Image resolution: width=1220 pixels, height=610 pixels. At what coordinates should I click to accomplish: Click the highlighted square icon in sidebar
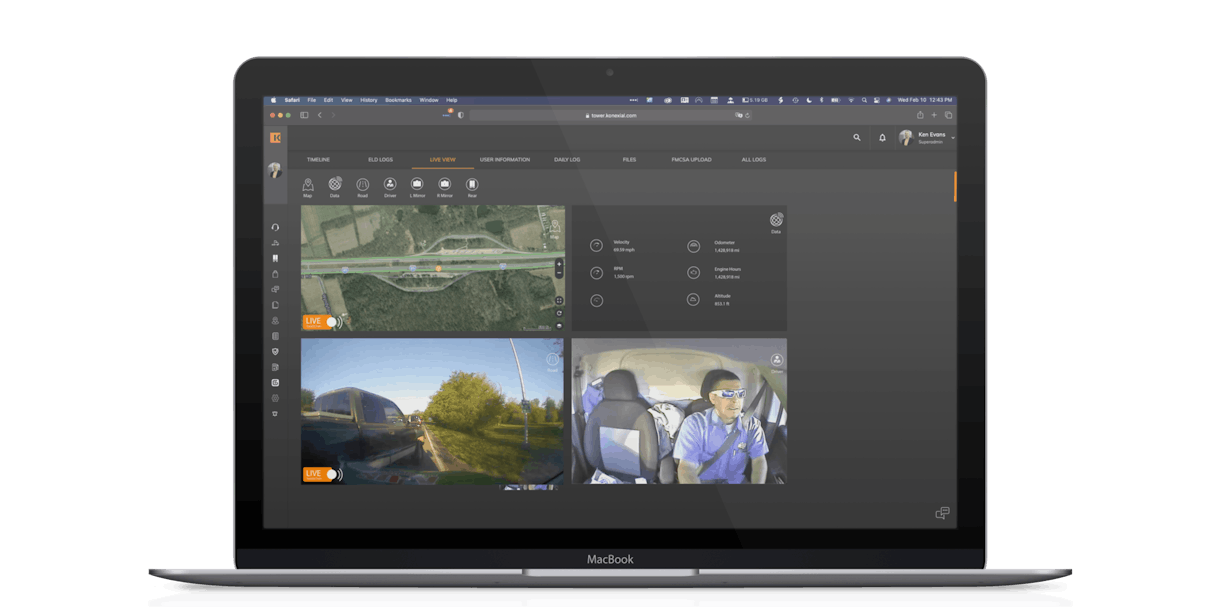275,383
